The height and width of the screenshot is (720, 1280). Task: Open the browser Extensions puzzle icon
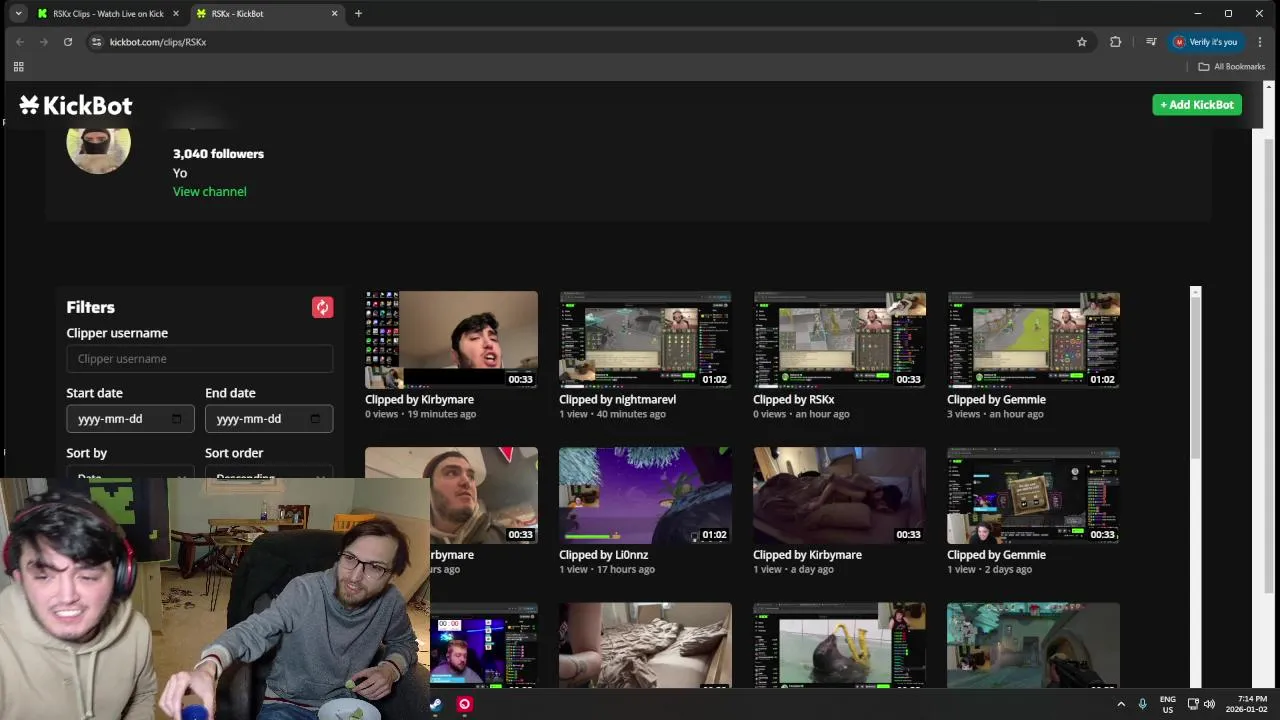pyautogui.click(x=1116, y=42)
